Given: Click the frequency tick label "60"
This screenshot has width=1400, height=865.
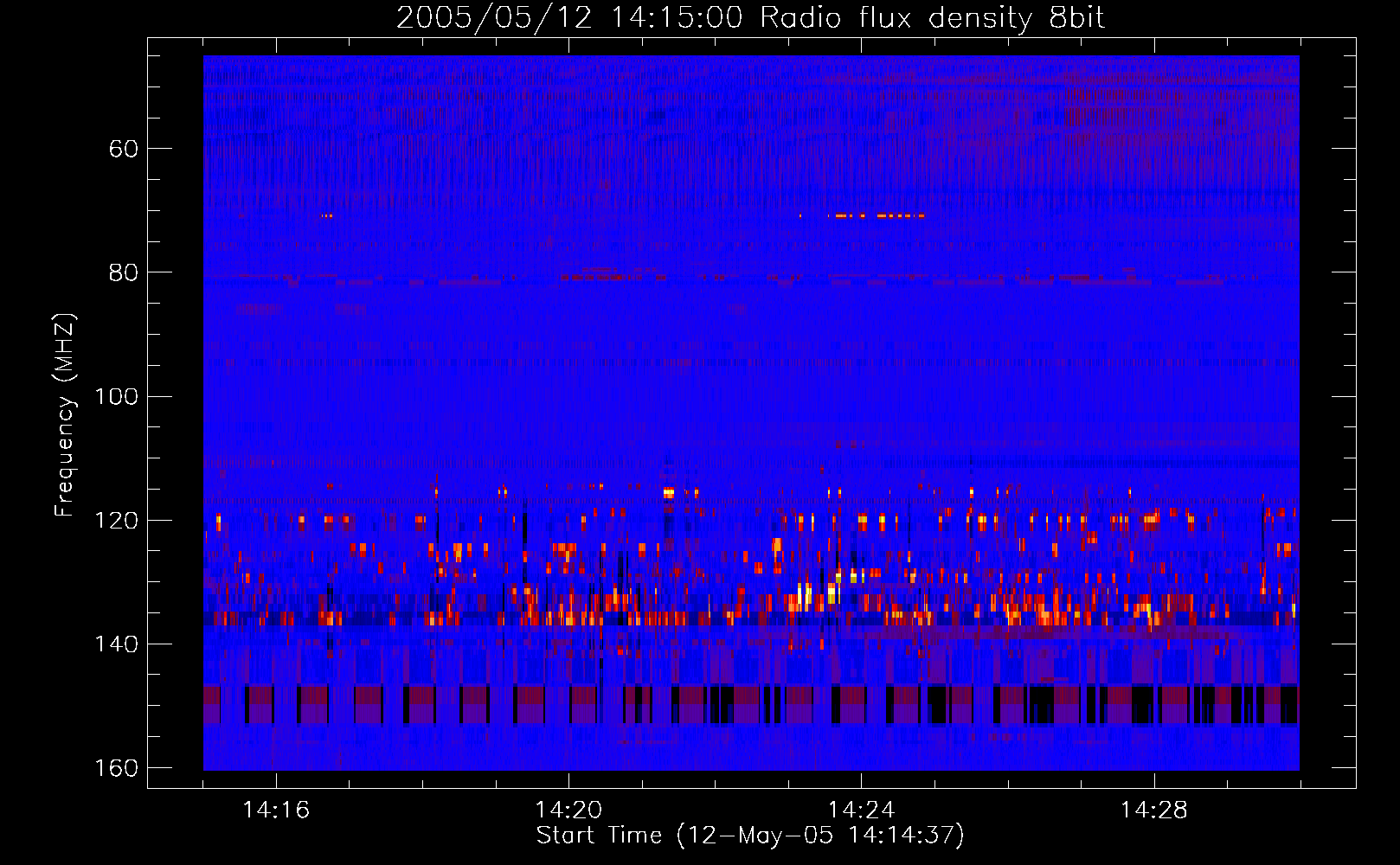Looking at the screenshot, I should coord(124,149).
